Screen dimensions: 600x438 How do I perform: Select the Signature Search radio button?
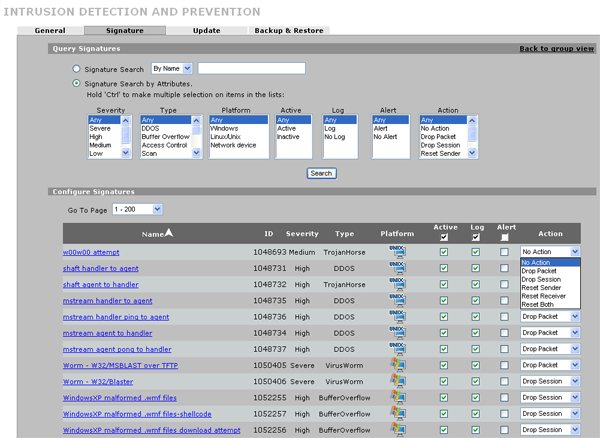click(77, 69)
